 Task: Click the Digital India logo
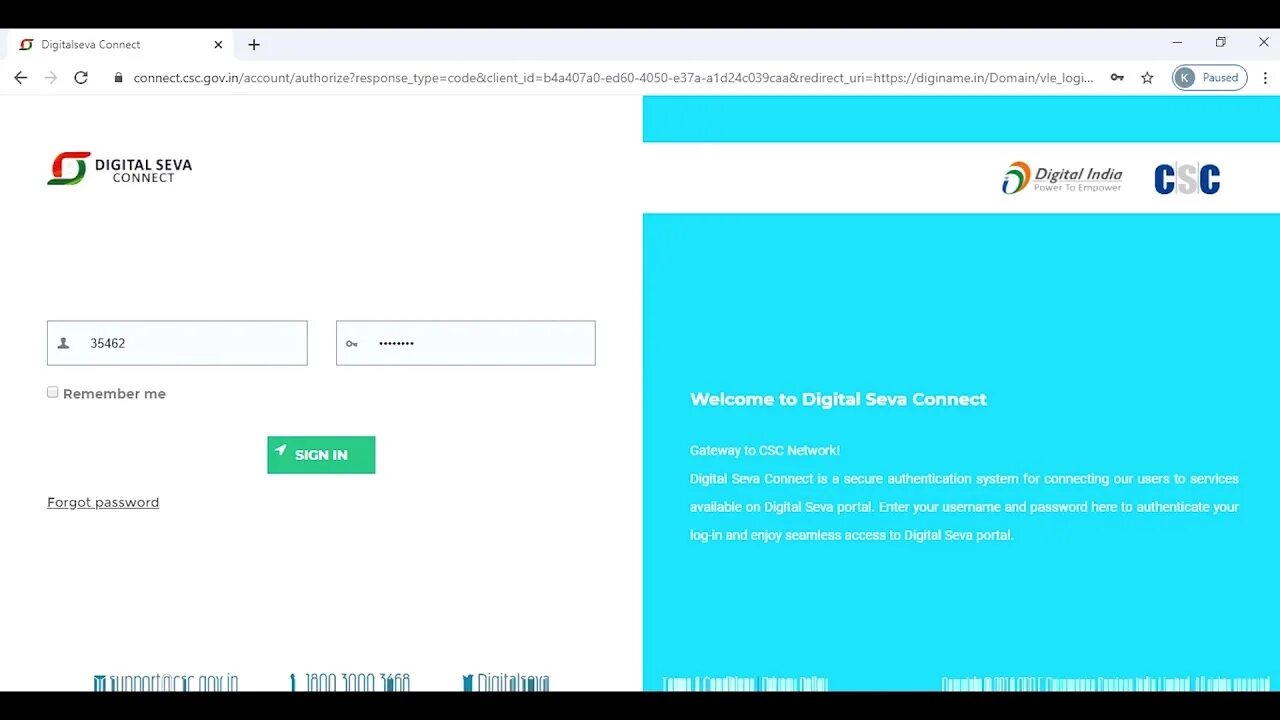point(1062,178)
